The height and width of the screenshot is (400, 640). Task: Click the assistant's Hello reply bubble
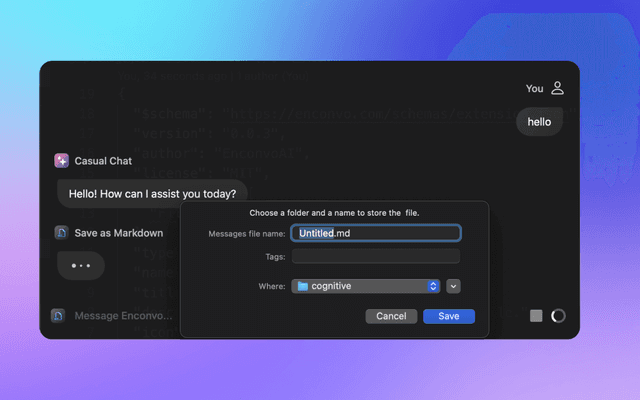[x=152, y=193]
